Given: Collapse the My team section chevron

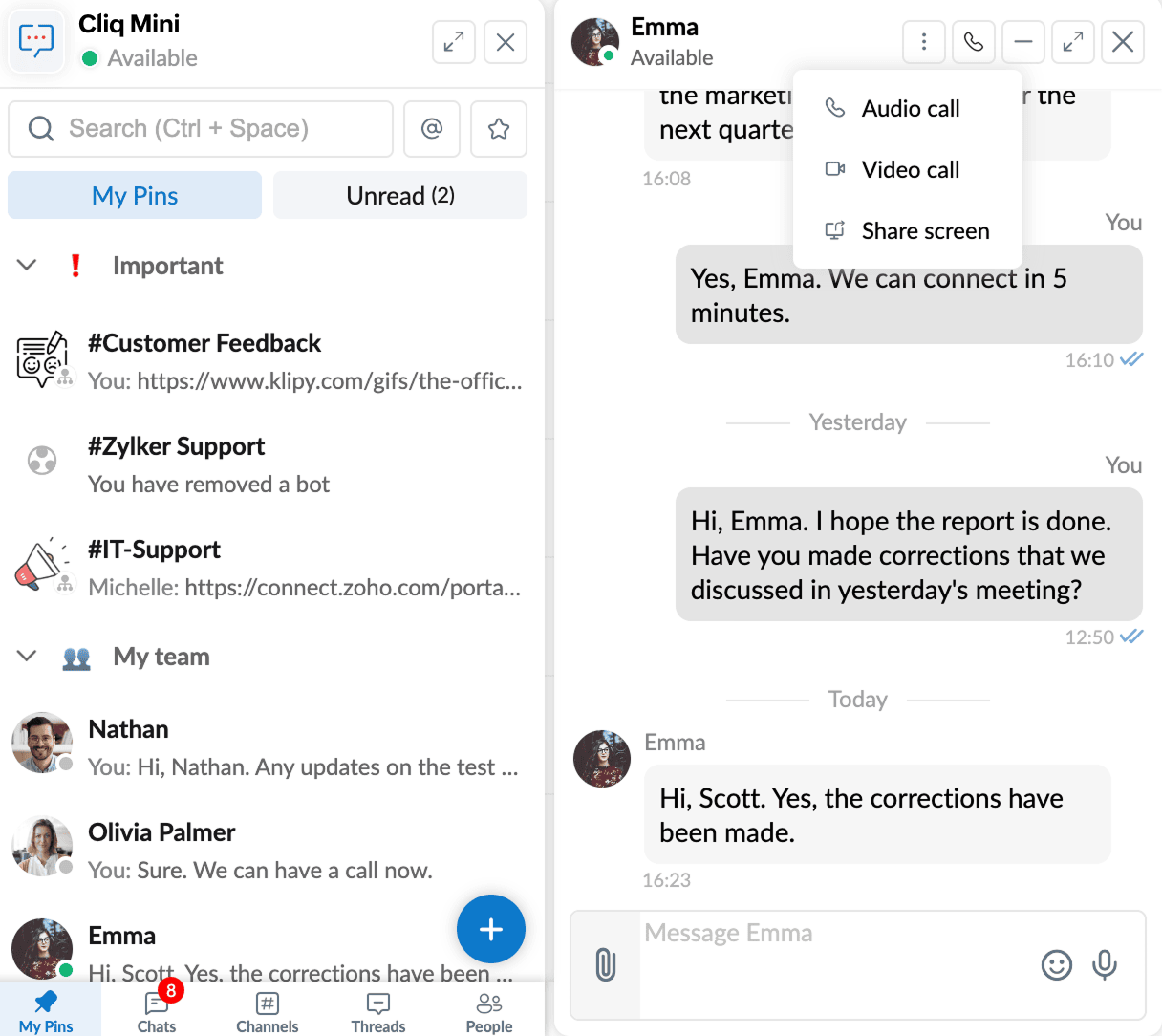Looking at the screenshot, I should click(27, 657).
